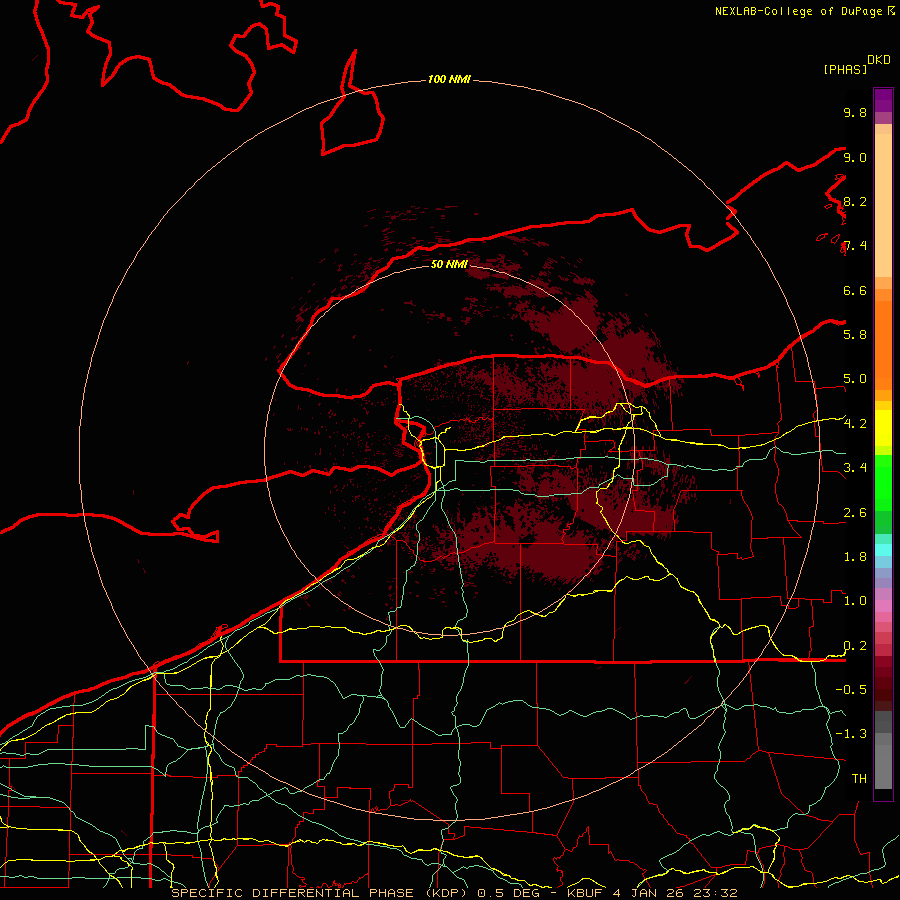Pick the cyan color bar segment near 1.8

pyautogui.click(x=883, y=550)
